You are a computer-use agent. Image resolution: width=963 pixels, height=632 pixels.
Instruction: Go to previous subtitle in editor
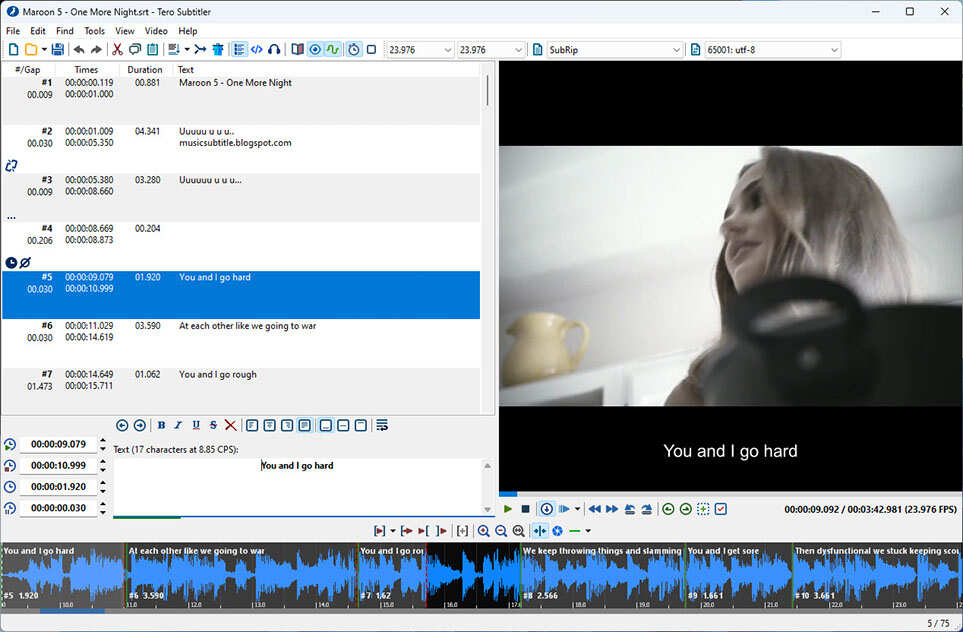tap(122, 425)
